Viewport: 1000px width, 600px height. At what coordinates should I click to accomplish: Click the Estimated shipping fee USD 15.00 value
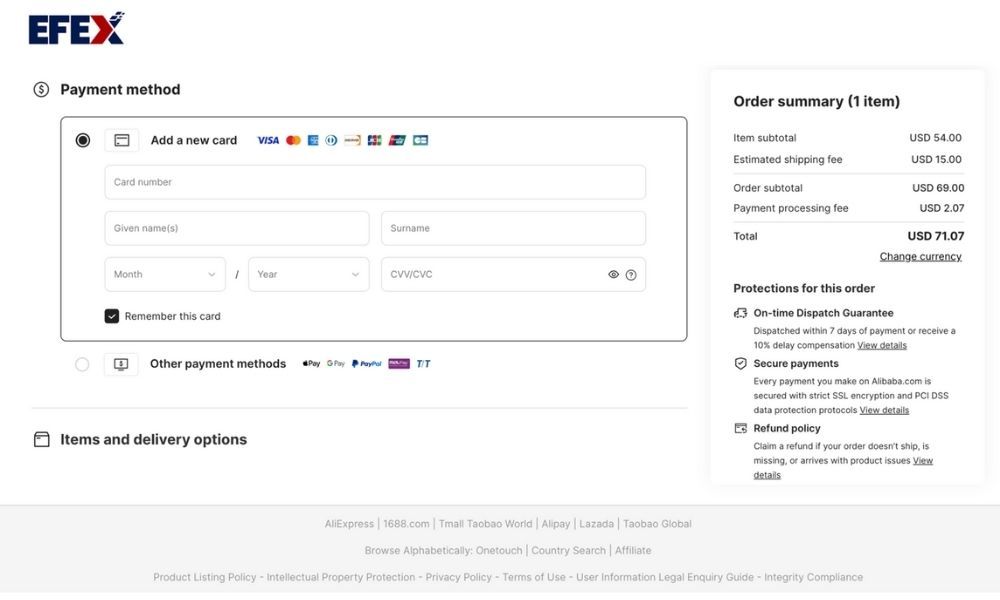(x=936, y=159)
